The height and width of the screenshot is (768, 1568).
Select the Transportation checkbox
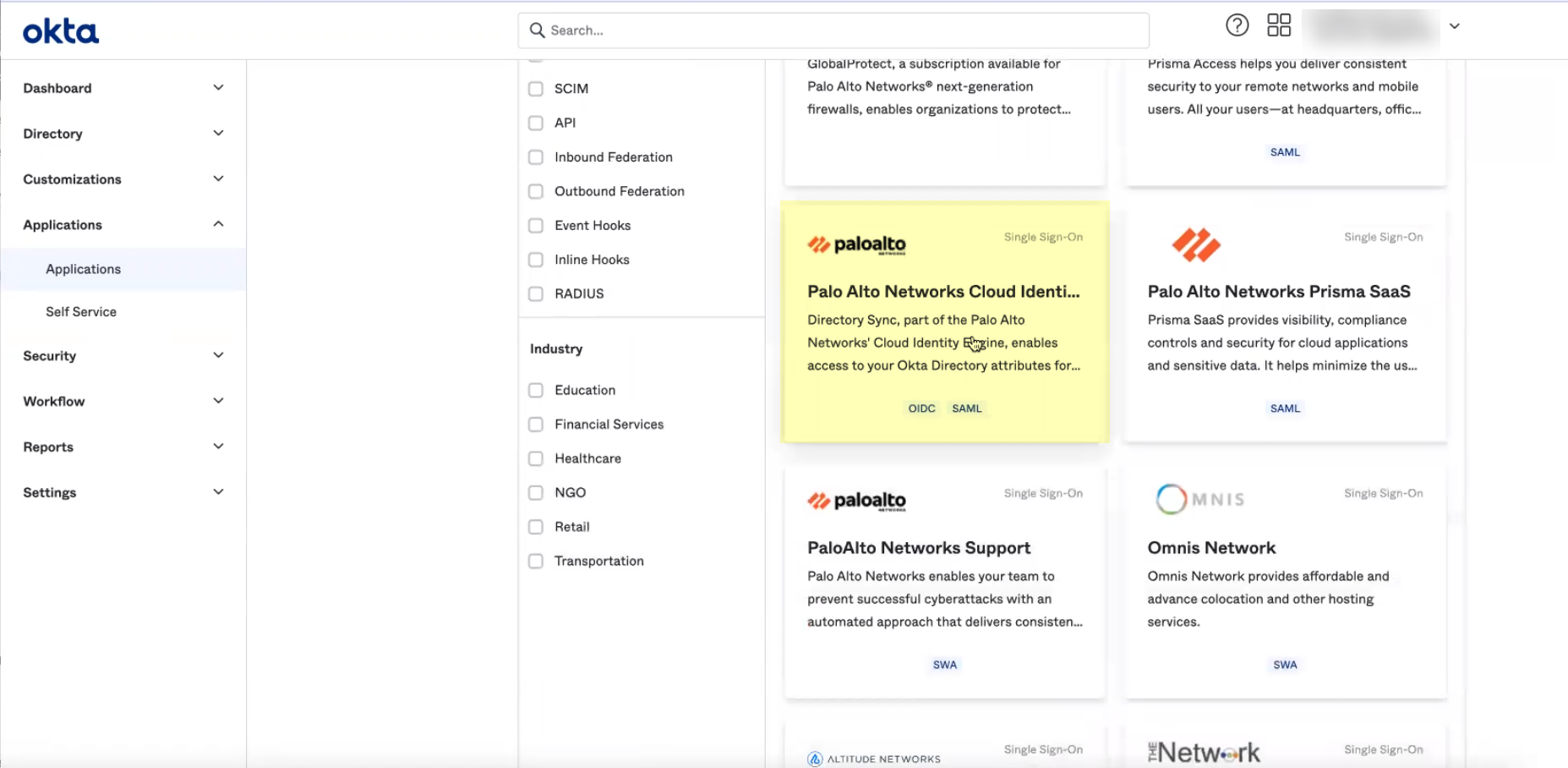click(x=535, y=561)
